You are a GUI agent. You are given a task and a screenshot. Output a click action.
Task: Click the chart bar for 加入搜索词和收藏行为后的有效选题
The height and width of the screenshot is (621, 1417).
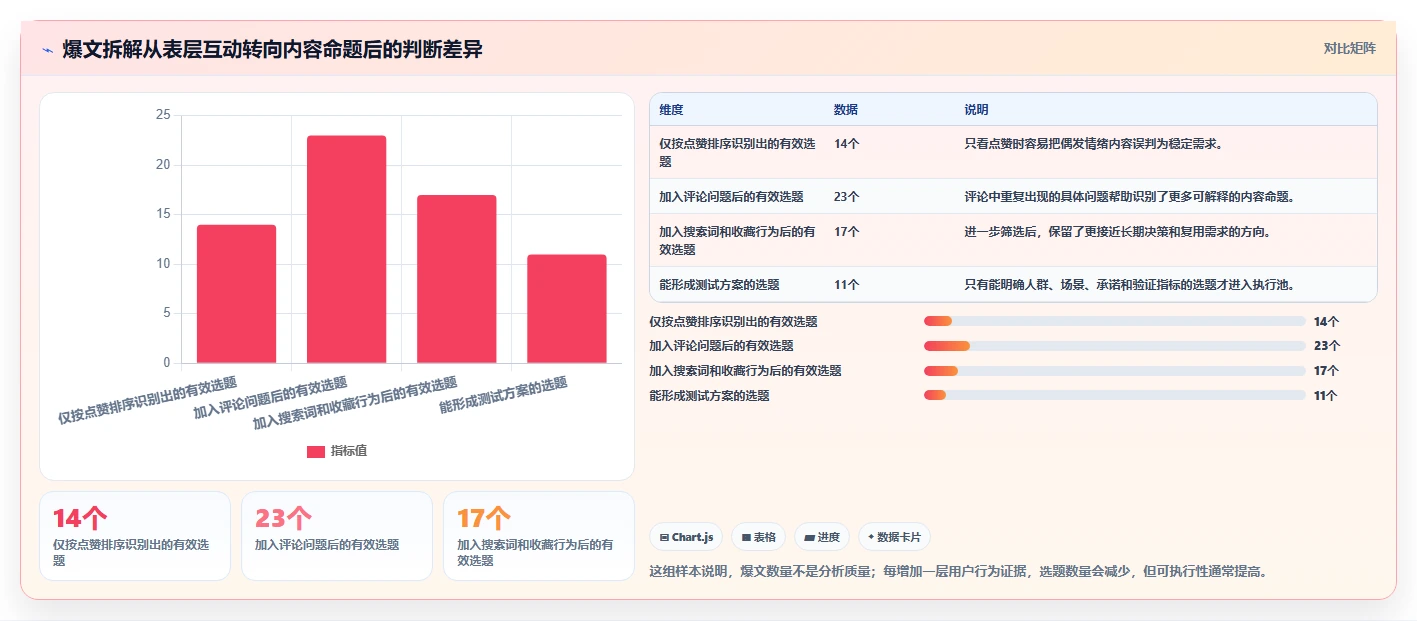(x=456, y=279)
